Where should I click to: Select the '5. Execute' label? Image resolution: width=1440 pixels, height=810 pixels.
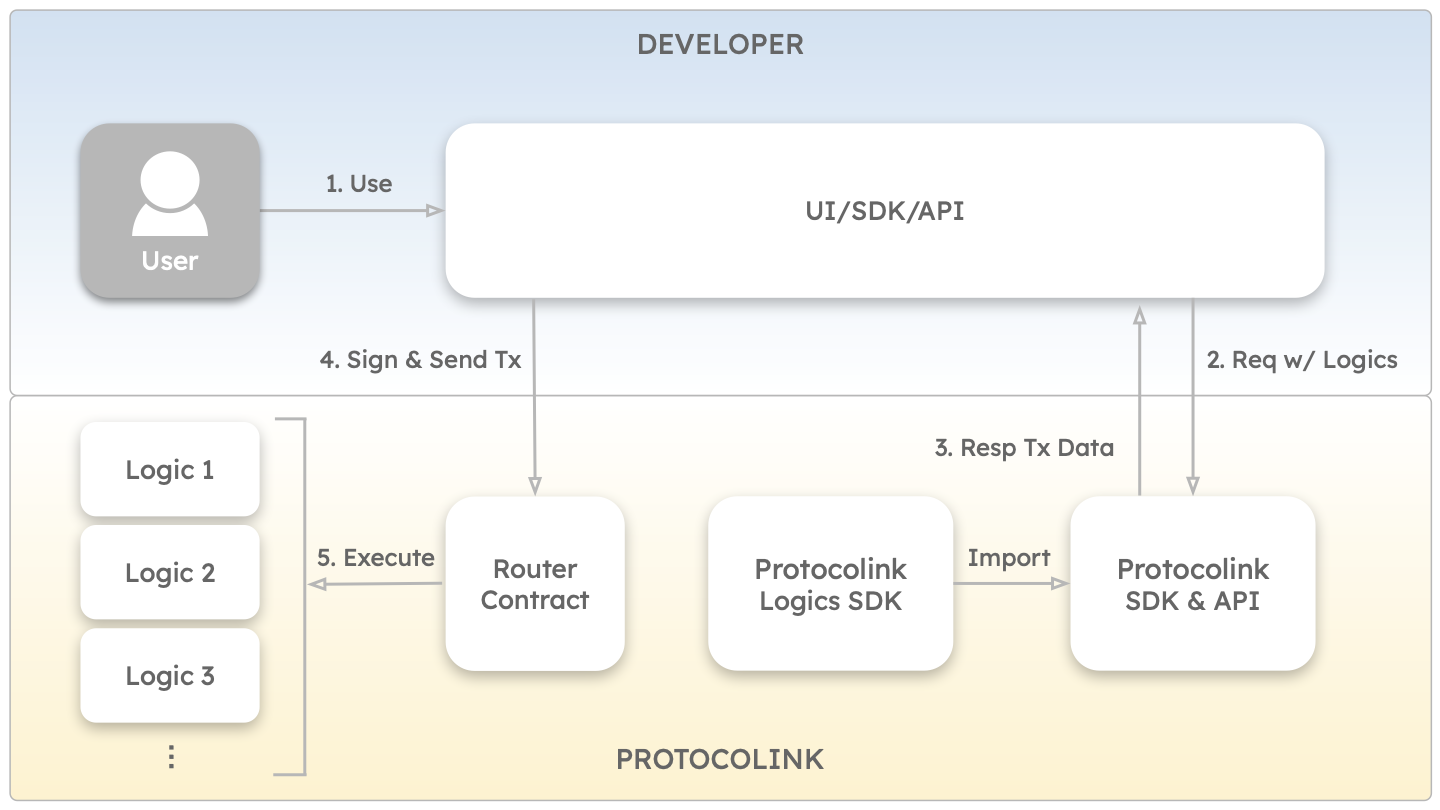376,557
